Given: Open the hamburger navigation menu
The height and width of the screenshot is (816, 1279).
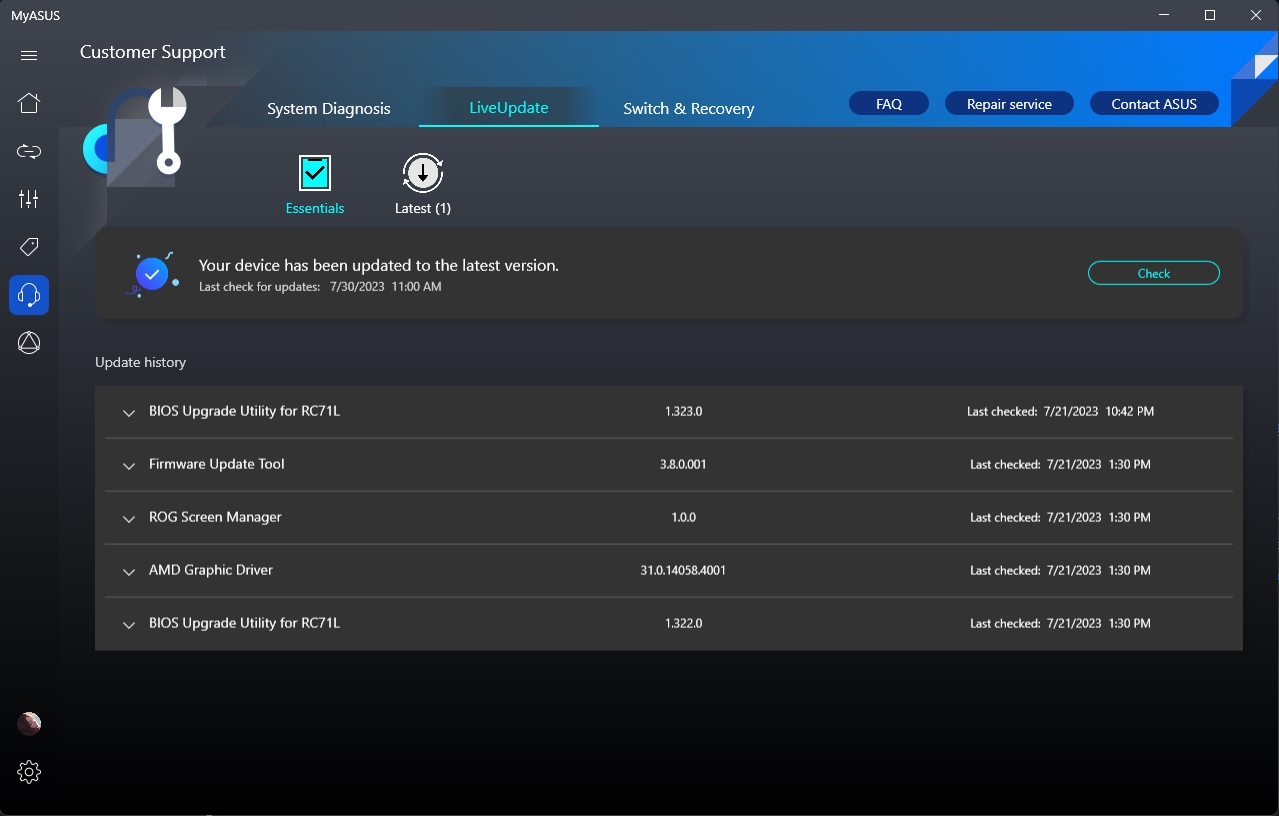Looking at the screenshot, I should click(29, 56).
